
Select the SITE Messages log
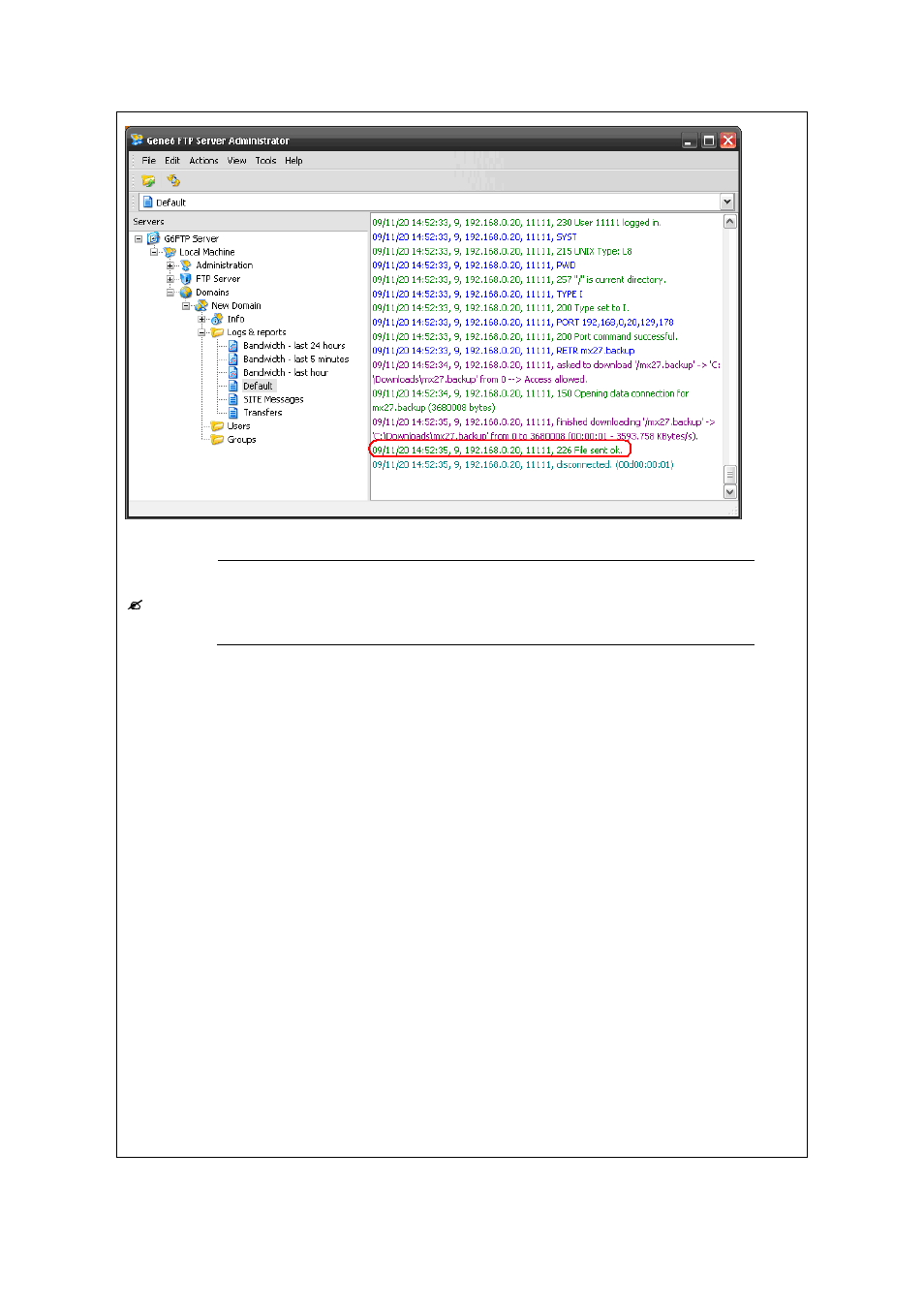pyautogui.click(x=273, y=399)
